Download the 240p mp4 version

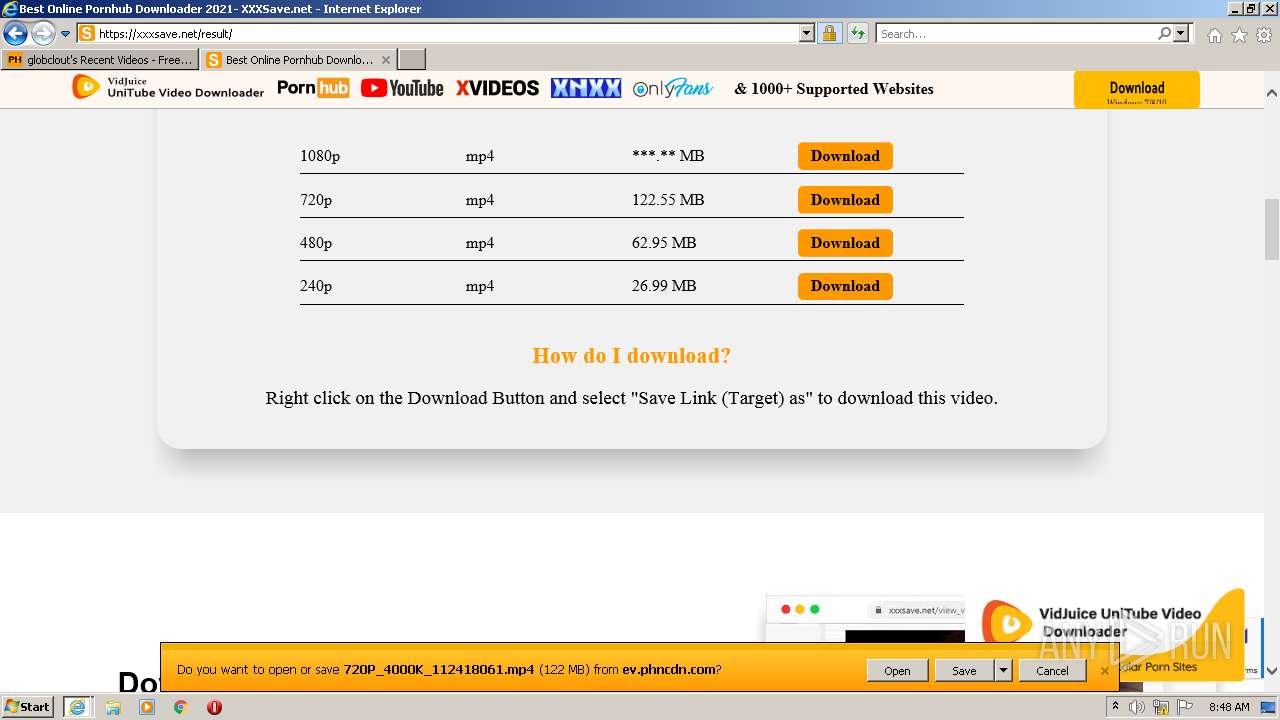click(845, 286)
